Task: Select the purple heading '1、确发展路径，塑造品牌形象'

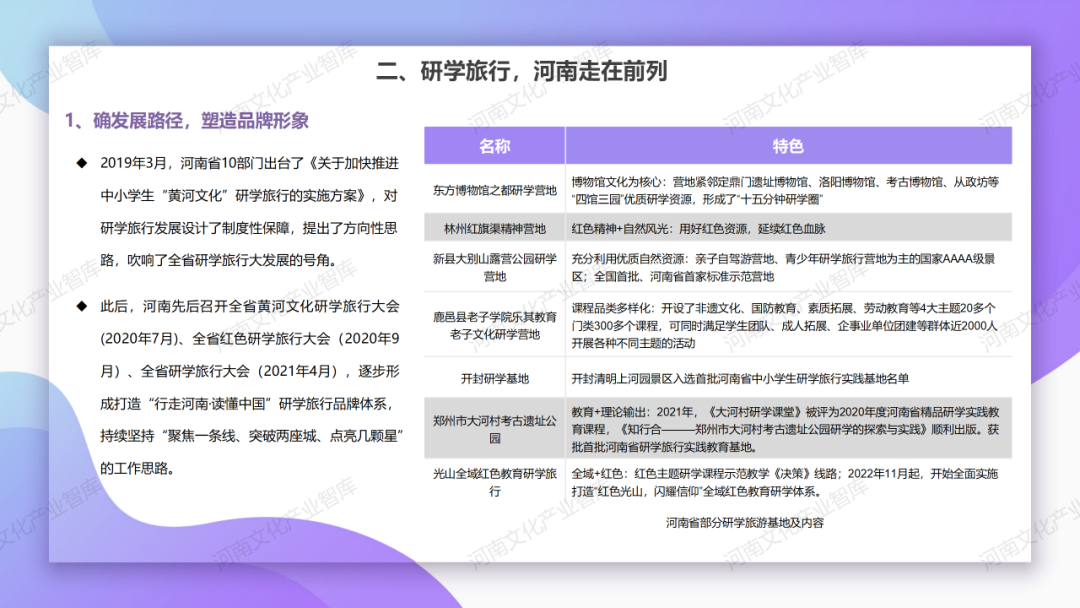Action: [188, 122]
